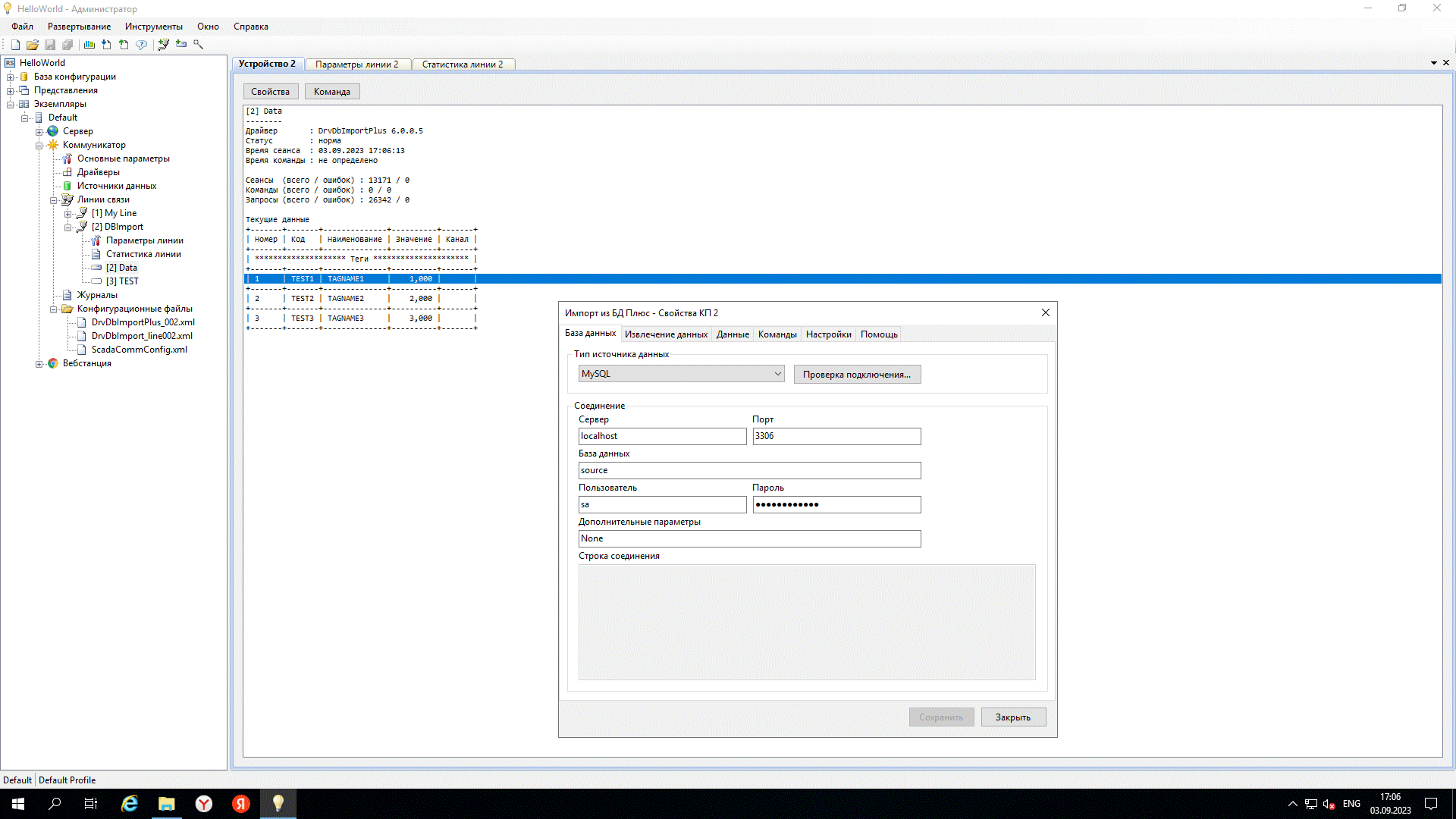Open Yandex Browser red Я taskbar icon

241,804
